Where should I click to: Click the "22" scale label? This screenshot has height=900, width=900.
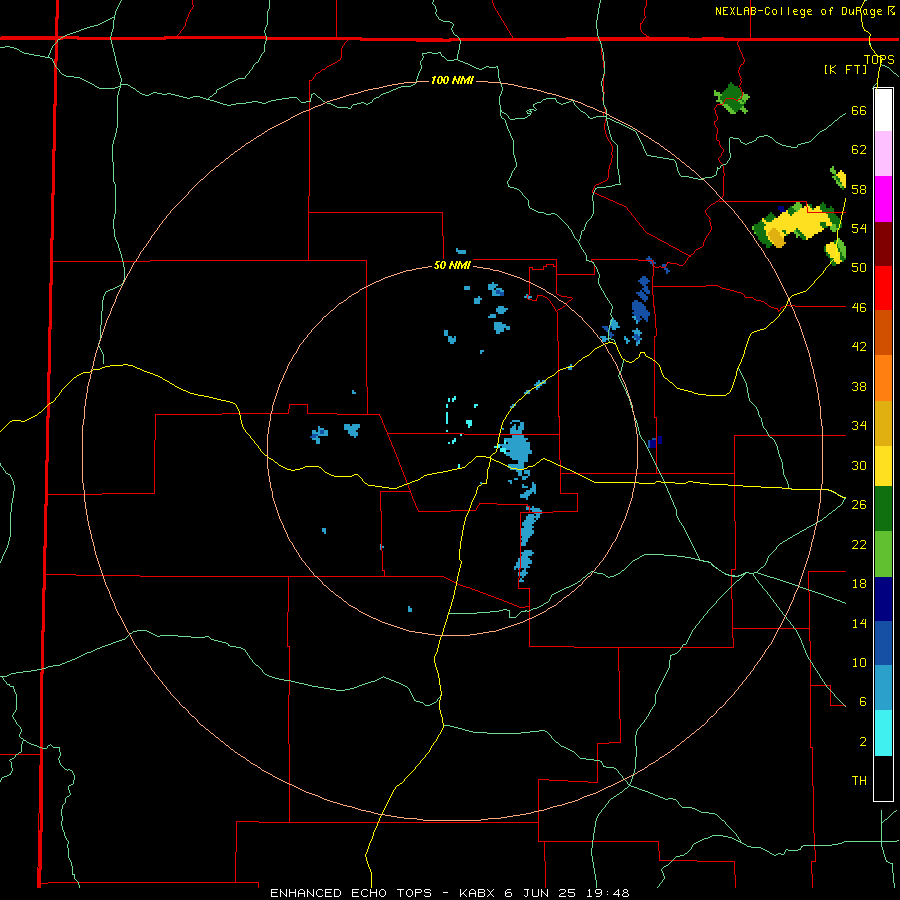tap(859, 544)
